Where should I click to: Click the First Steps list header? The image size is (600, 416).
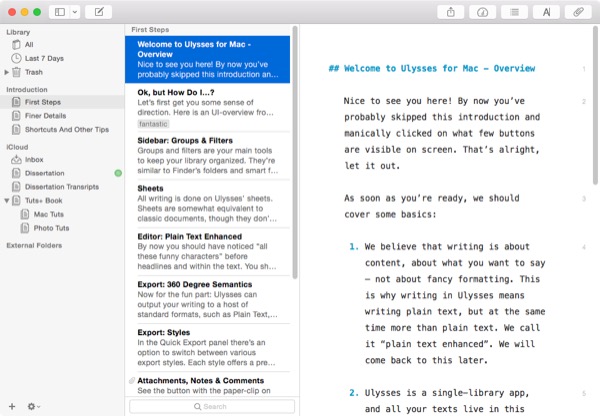[x=150, y=30]
